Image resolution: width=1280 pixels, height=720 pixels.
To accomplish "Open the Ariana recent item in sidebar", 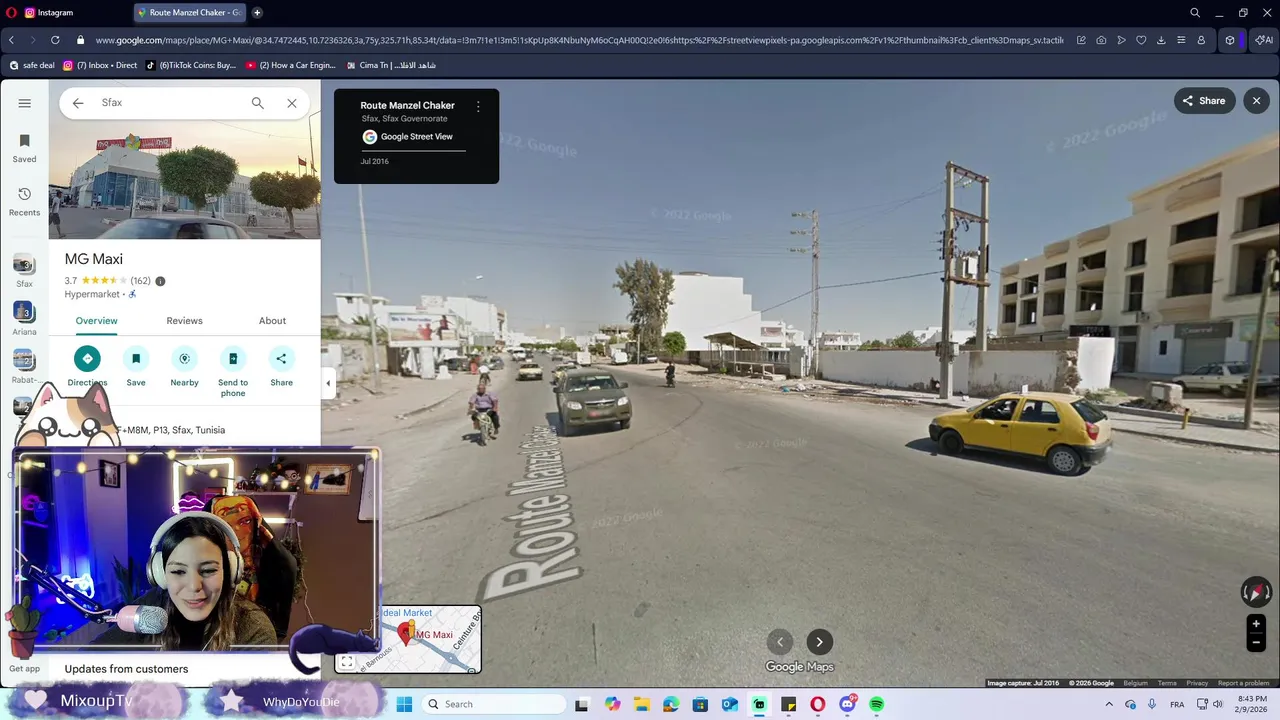I will [x=24, y=318].
